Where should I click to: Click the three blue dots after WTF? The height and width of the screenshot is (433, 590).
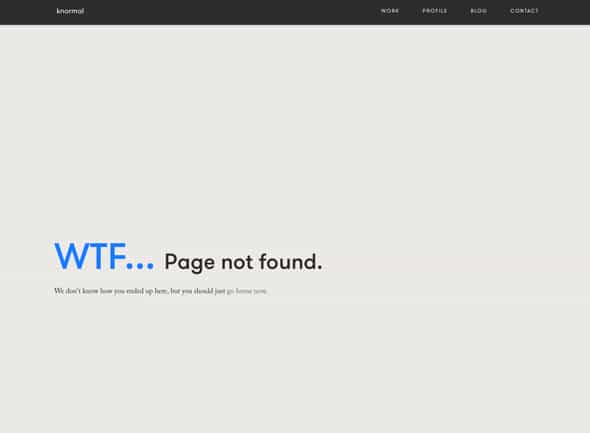click(140, 266)
